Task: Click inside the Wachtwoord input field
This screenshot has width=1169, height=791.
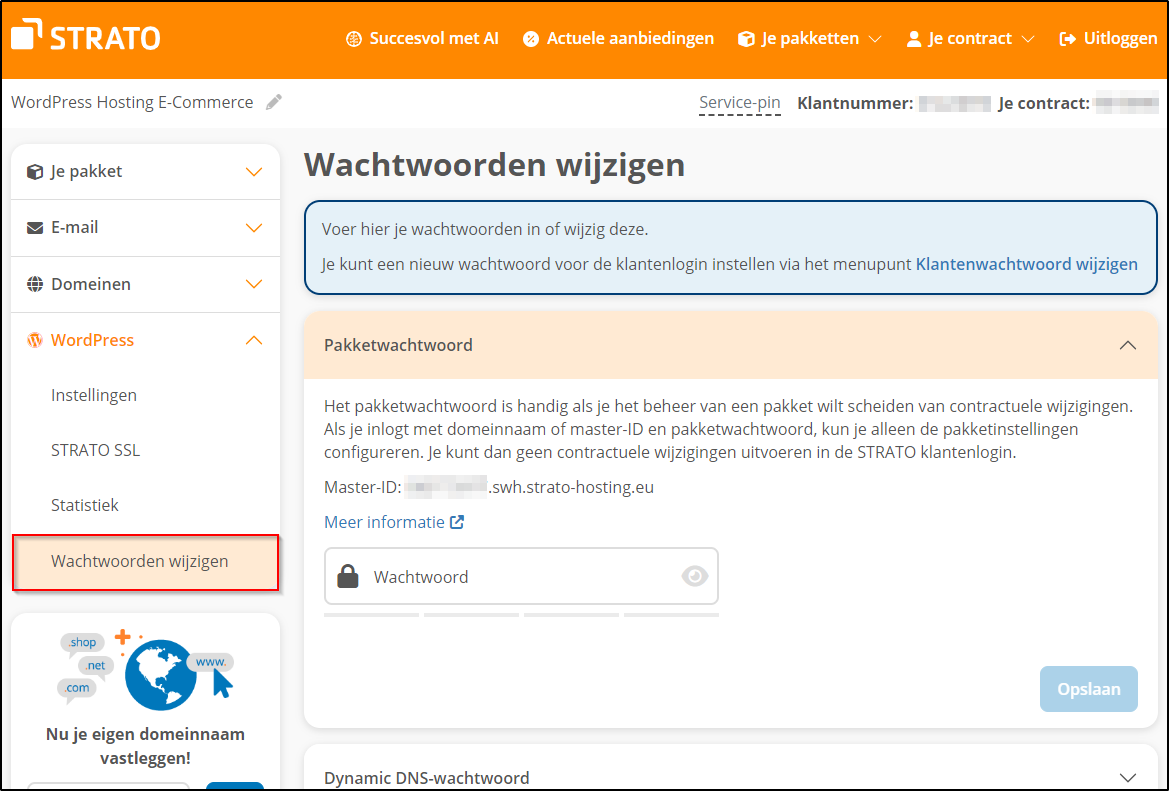Action: [500, 576]
